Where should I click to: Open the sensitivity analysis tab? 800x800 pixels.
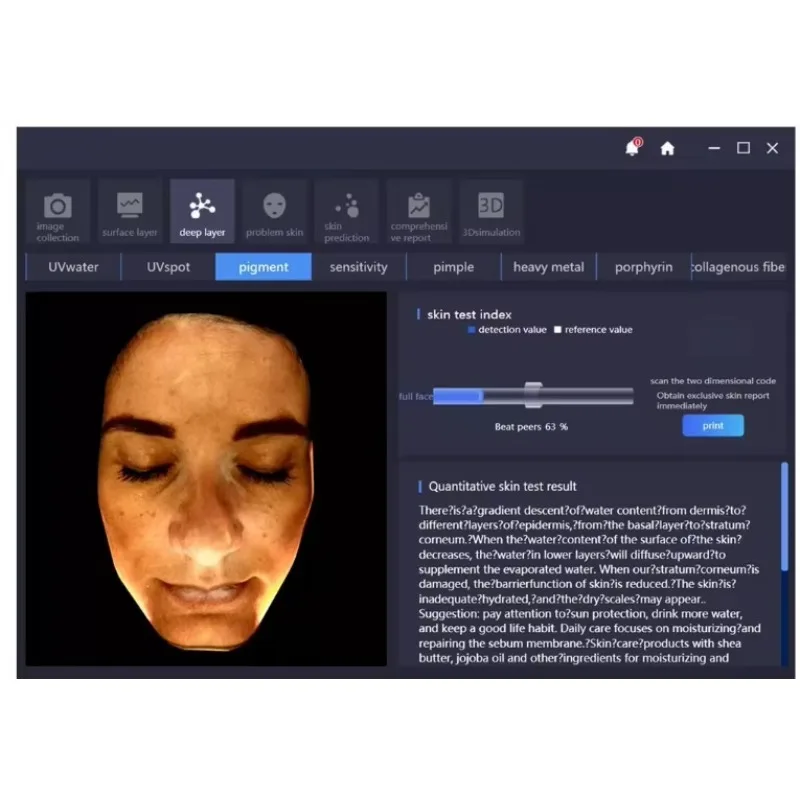(358, 267)
